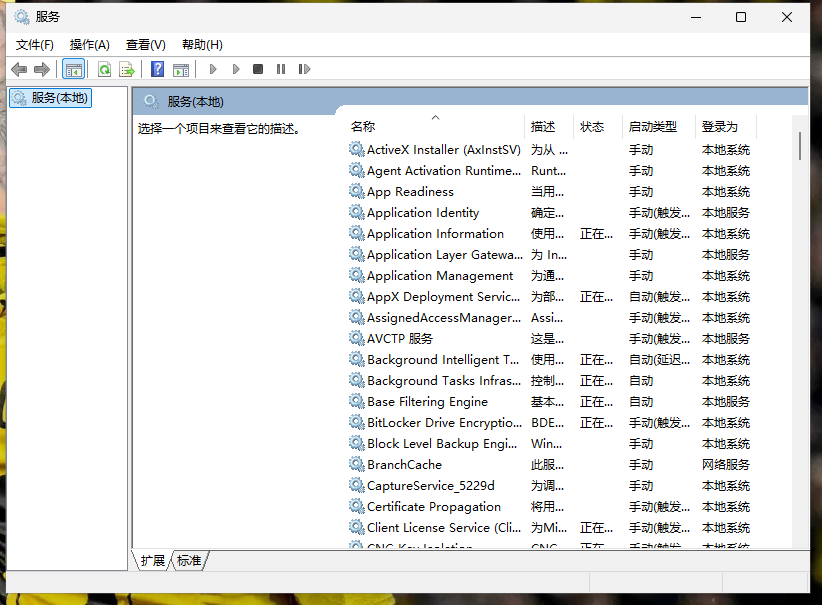Select the AppX Deployment Service row
The width and height of the screenshot is (822, 605).
click(444, 296)
